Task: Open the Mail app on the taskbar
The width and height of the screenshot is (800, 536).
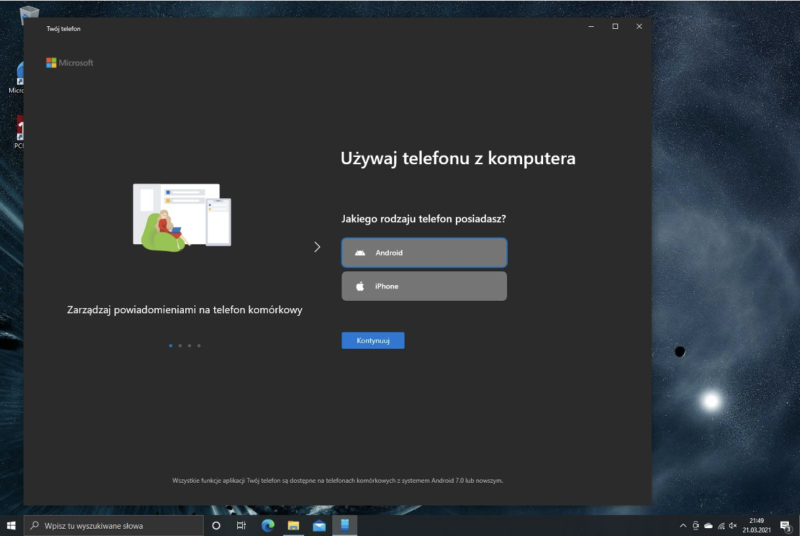Action: (x=320, y=525)
